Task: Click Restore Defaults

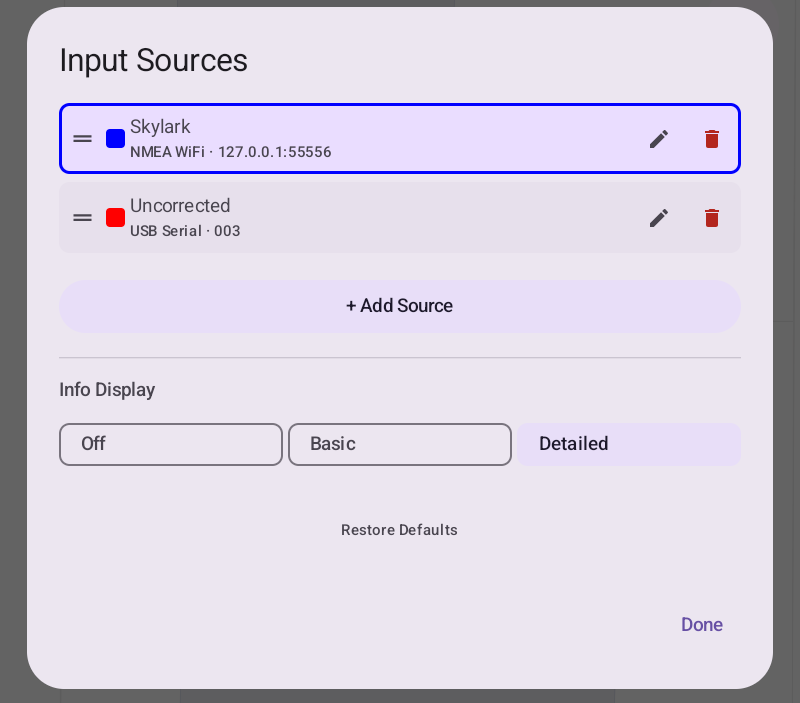Action: (399, 530)
